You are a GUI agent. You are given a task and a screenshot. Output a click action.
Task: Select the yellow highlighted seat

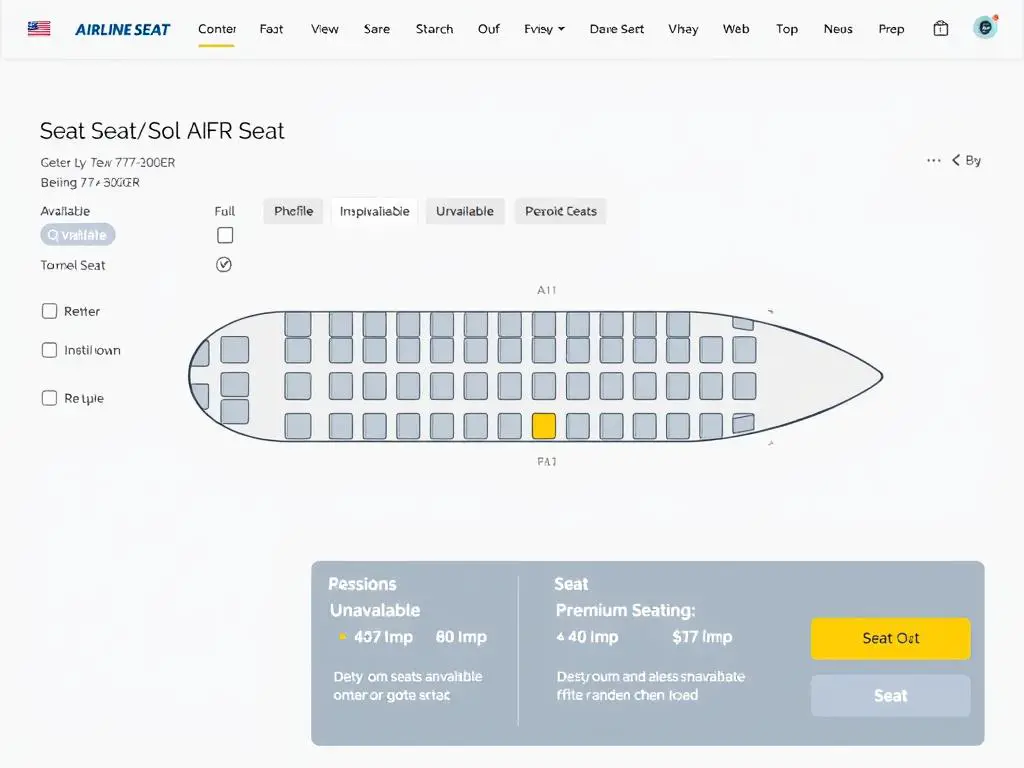(x=545, y=425)
